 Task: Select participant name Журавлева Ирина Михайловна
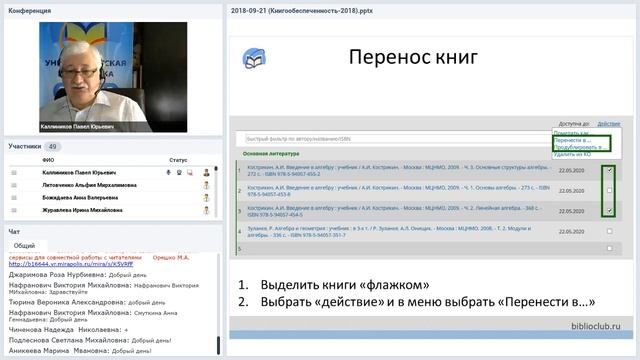click(82, 210)
